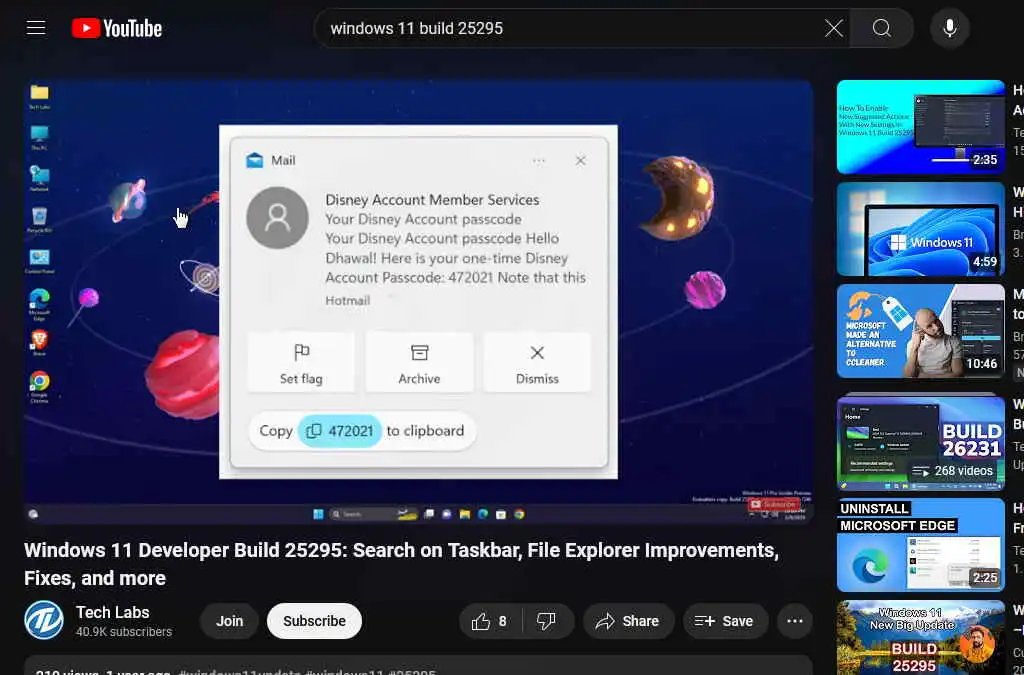The image size is (1024, 675).
Task: Click the sender avatar in the Mail notification
Action: click(x=278, y=218)
